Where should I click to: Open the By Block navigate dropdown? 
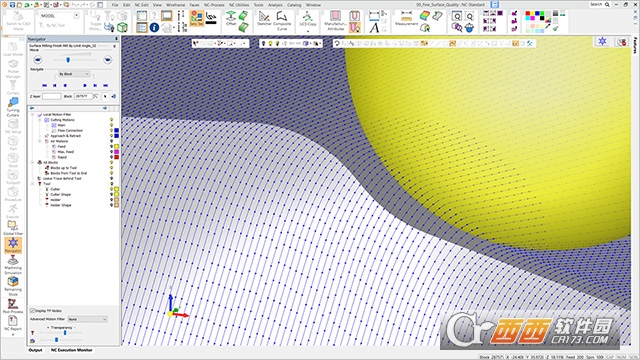74,74
